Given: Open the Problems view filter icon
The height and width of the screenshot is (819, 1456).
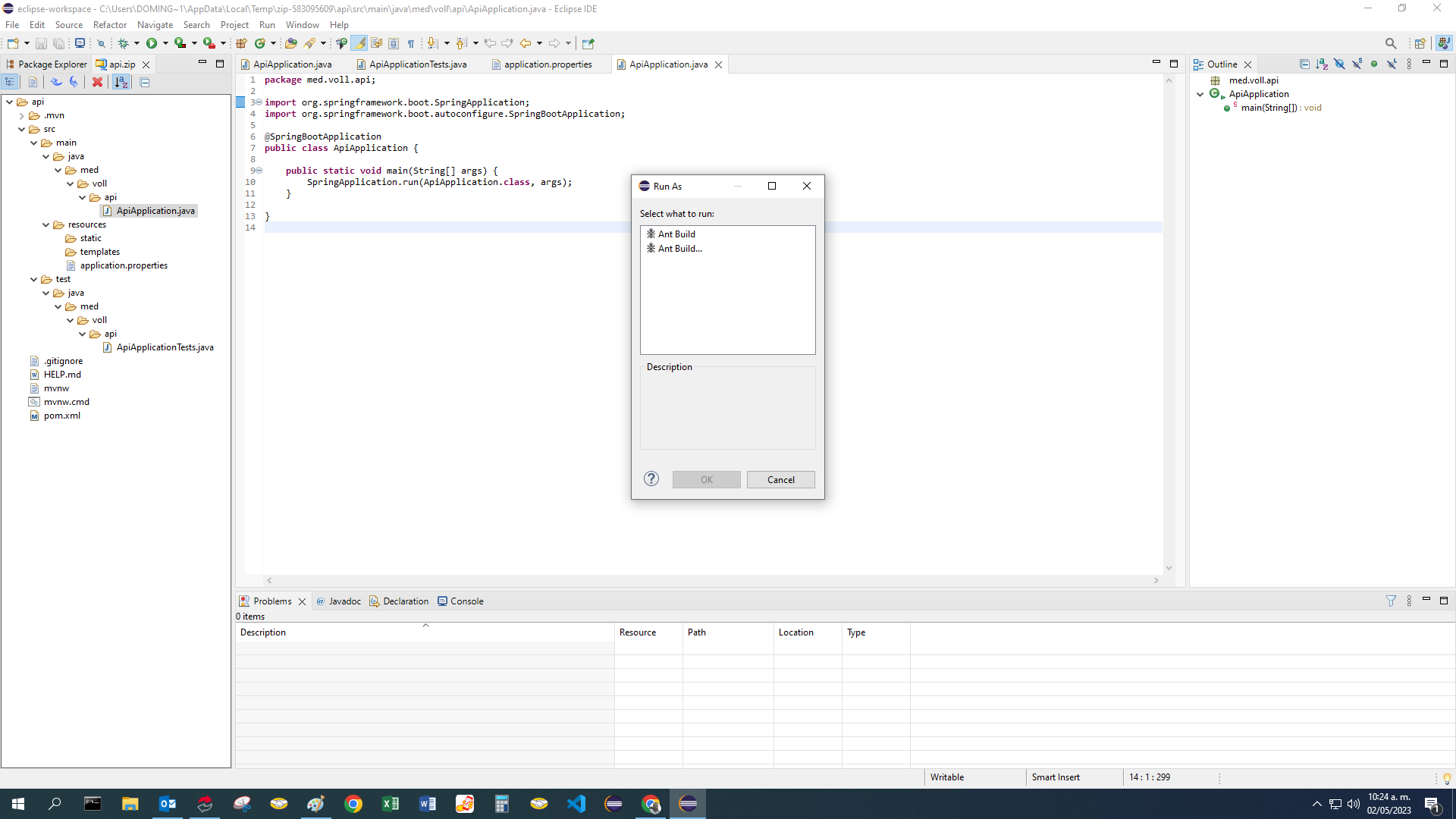Looking at the screenshot, I should pyautogui.click(x=1391, y=601).
